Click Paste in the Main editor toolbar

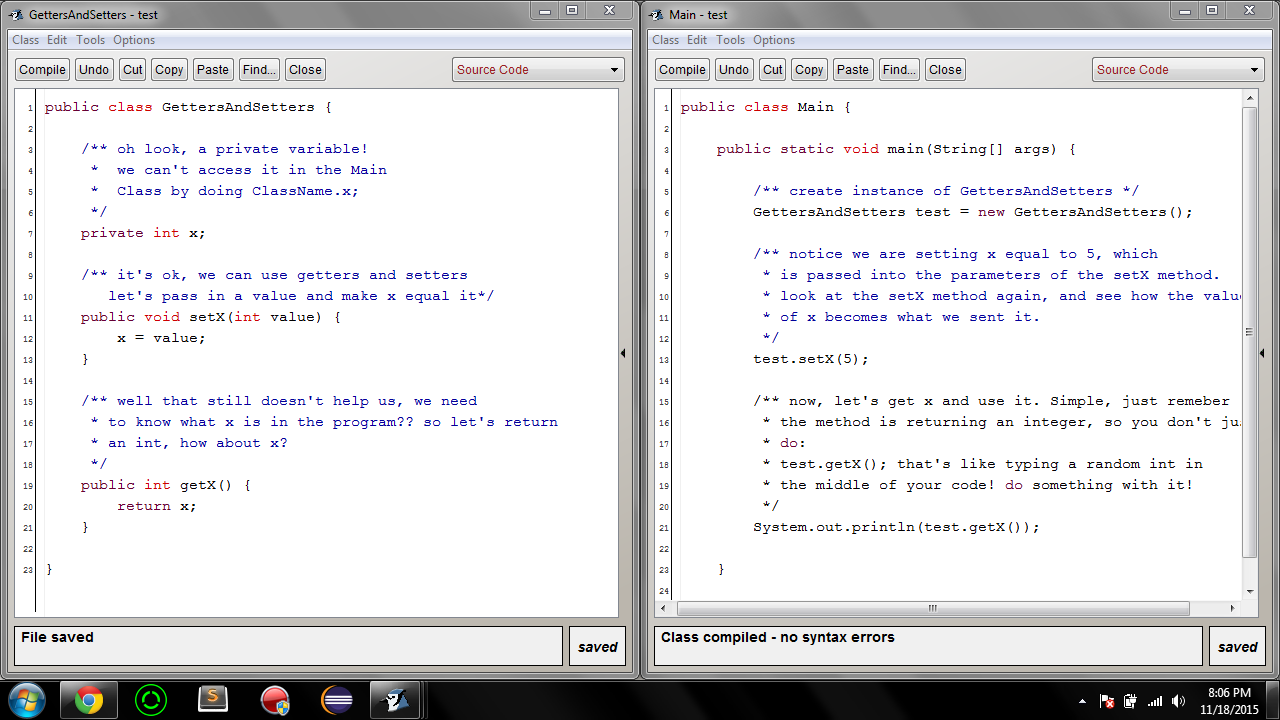point(853,69)
